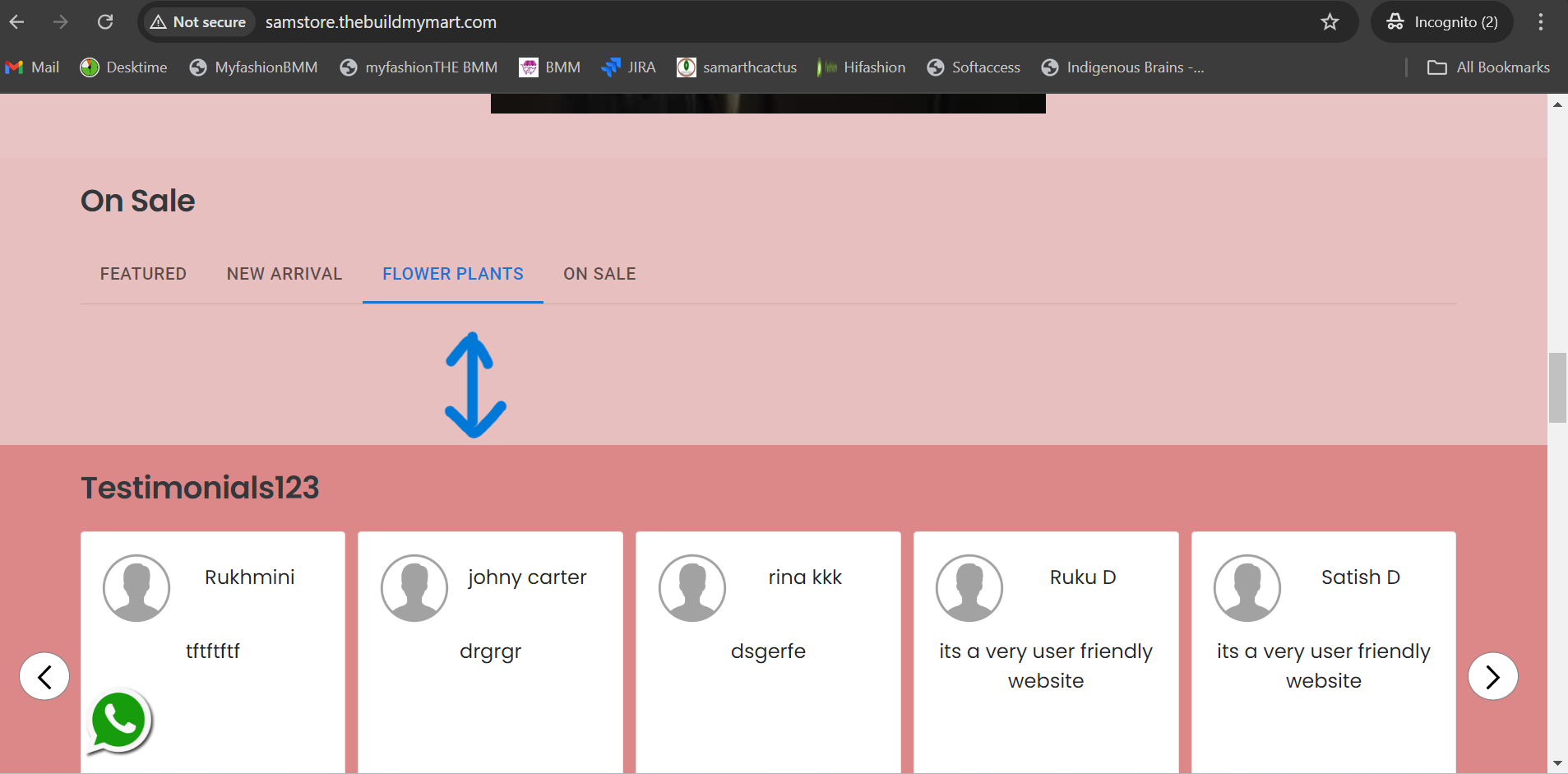Go back to the previous page
The image size is (1568, 774).
[16, 22]
